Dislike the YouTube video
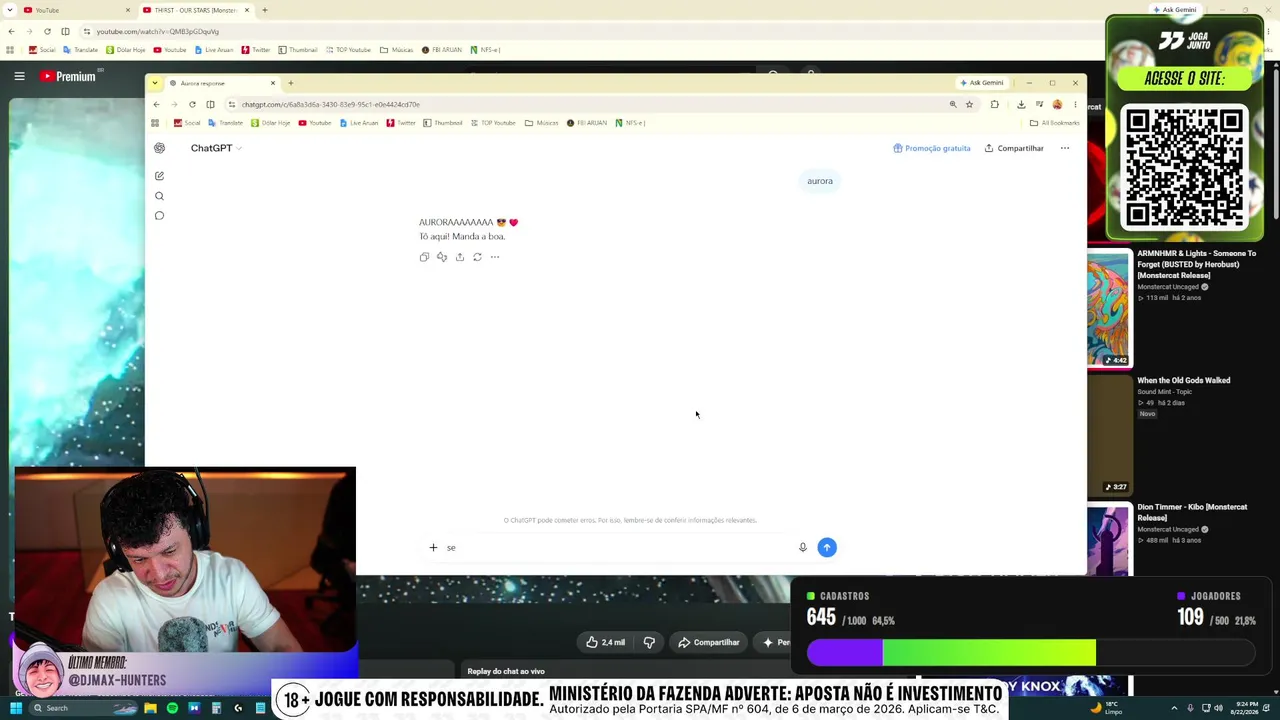The image size is (1280, 720). (x=649, y=642)
